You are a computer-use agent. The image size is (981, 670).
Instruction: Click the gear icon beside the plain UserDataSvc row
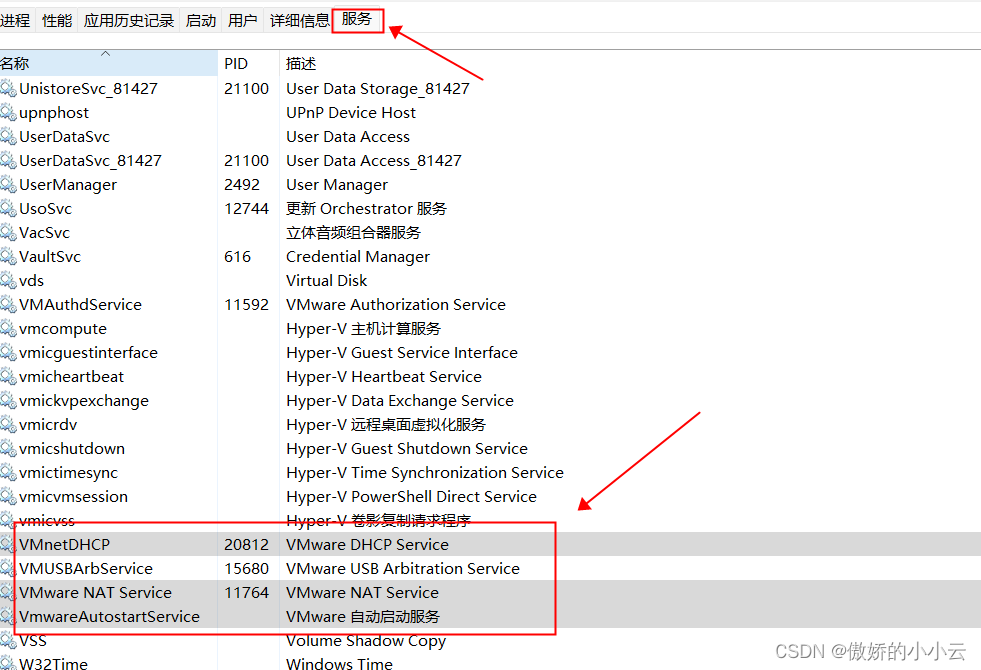[x=8, y=136]
